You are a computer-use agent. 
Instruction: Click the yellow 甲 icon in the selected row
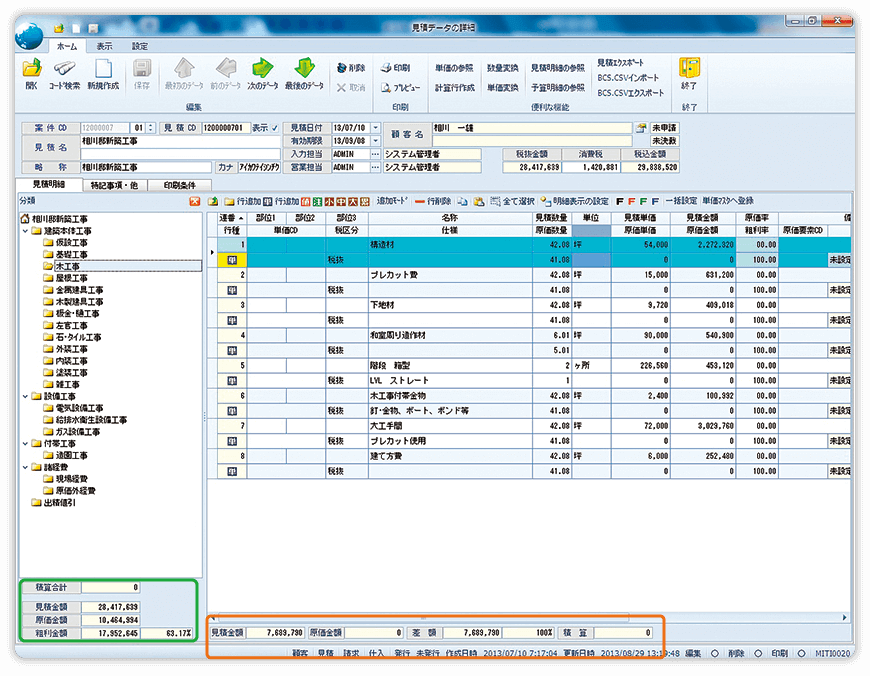tap(232, 260)
